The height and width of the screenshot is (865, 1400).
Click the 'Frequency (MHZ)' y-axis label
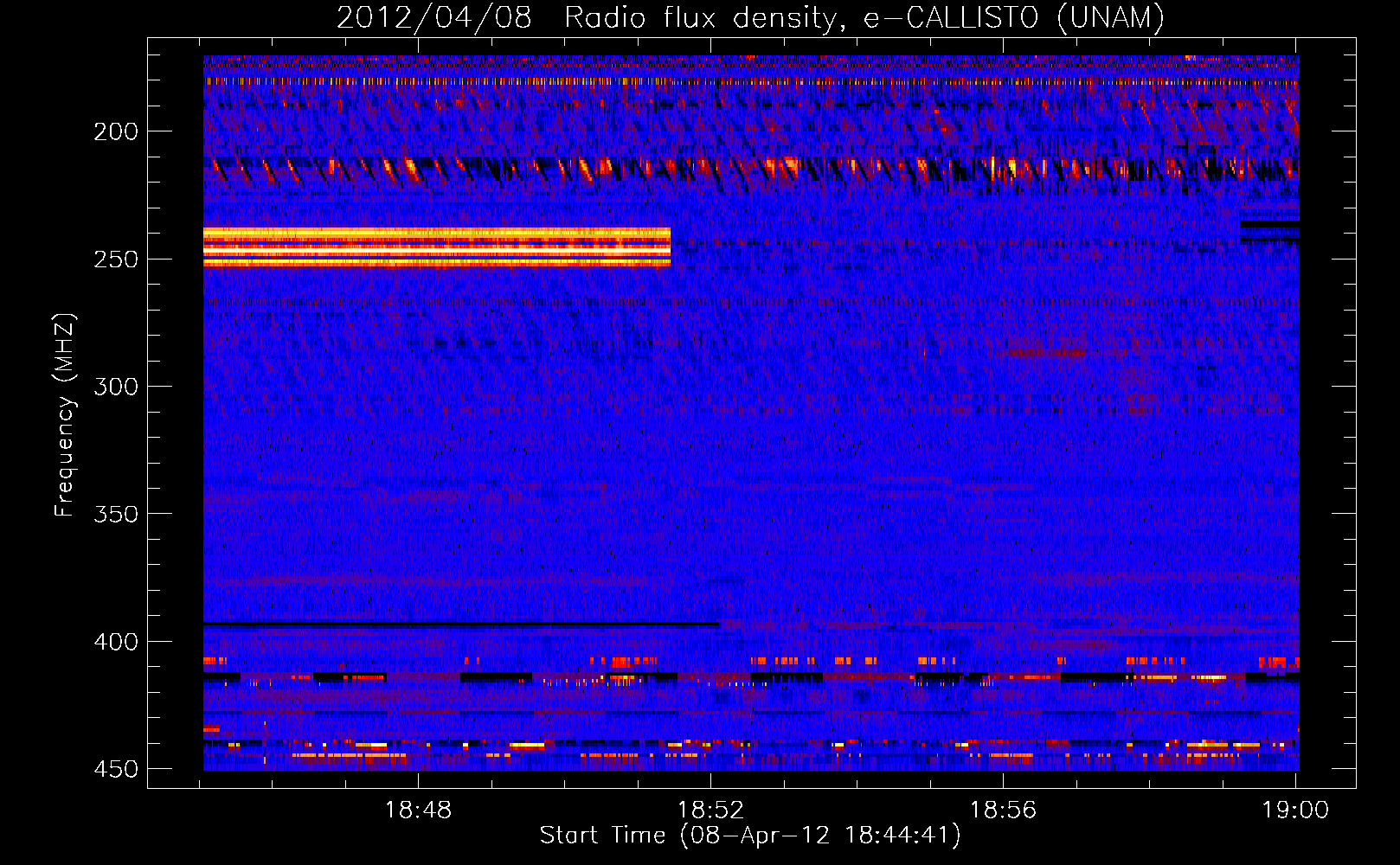point(65,415)
